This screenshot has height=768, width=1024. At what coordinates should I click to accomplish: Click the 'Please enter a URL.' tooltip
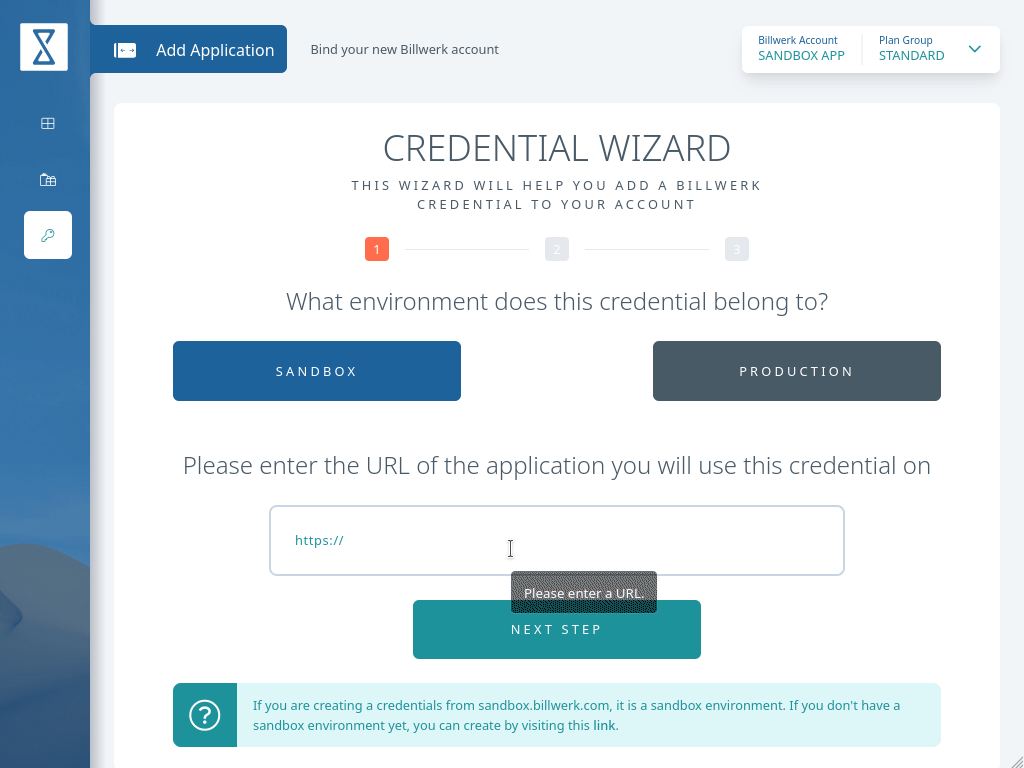pyautogui.click(x=584, y=592)
